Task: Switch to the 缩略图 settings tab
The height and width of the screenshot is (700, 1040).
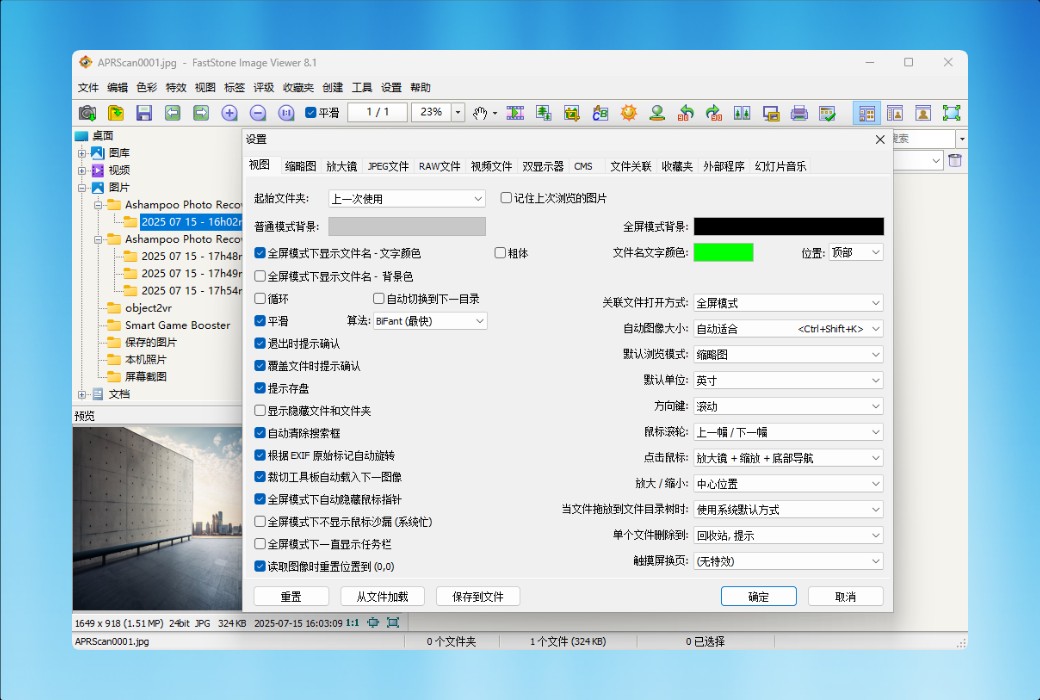Action: point(300,166)
